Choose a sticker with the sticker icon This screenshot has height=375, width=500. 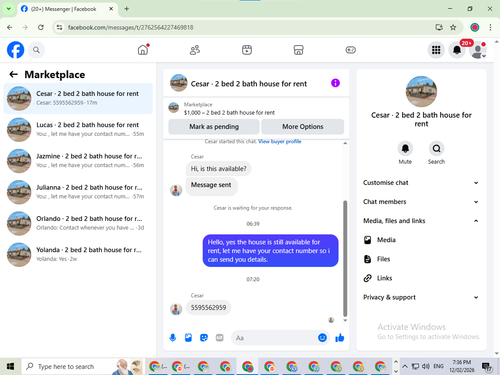(204, 338)
